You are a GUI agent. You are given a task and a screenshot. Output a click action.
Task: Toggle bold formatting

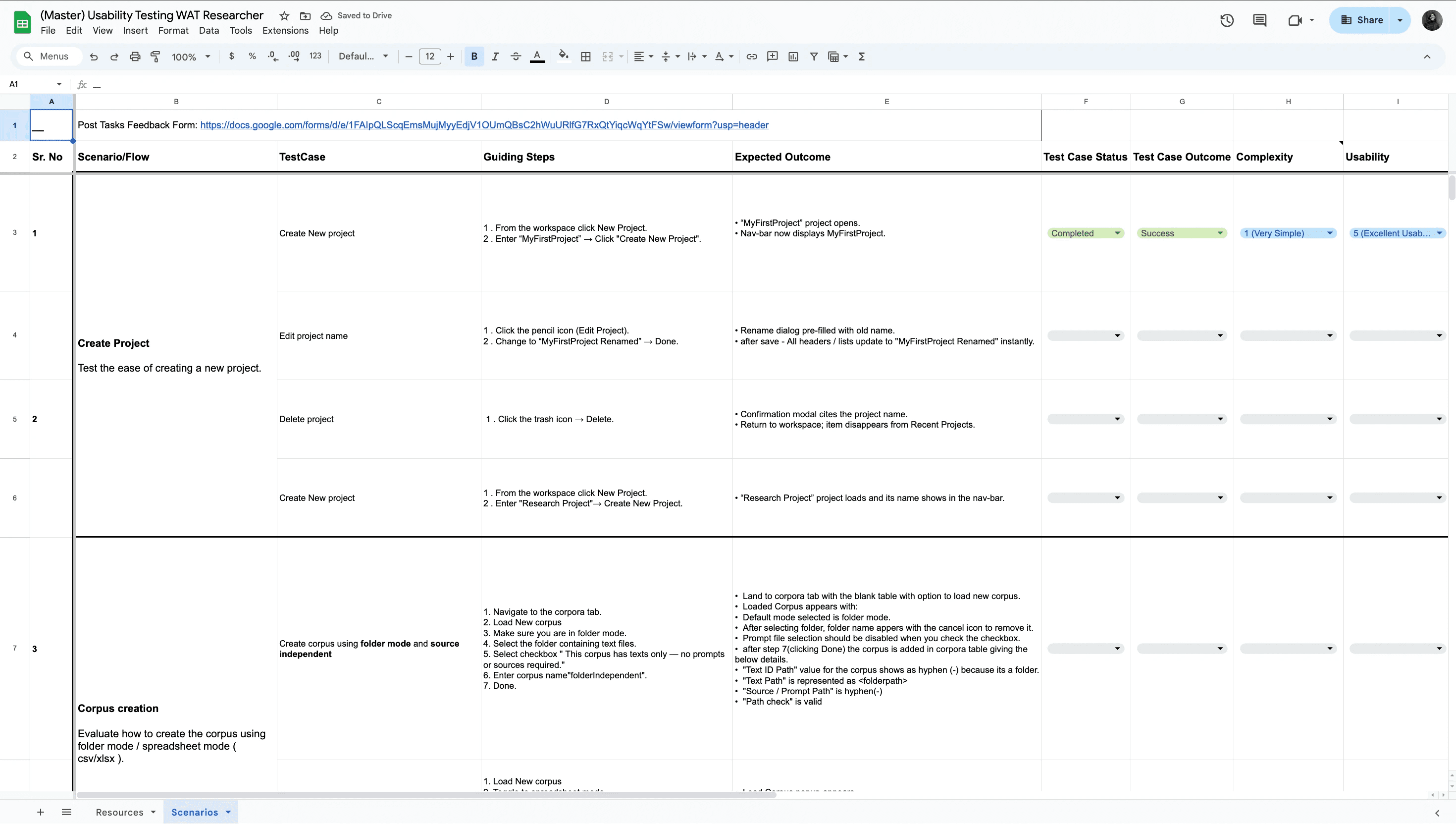474,56
